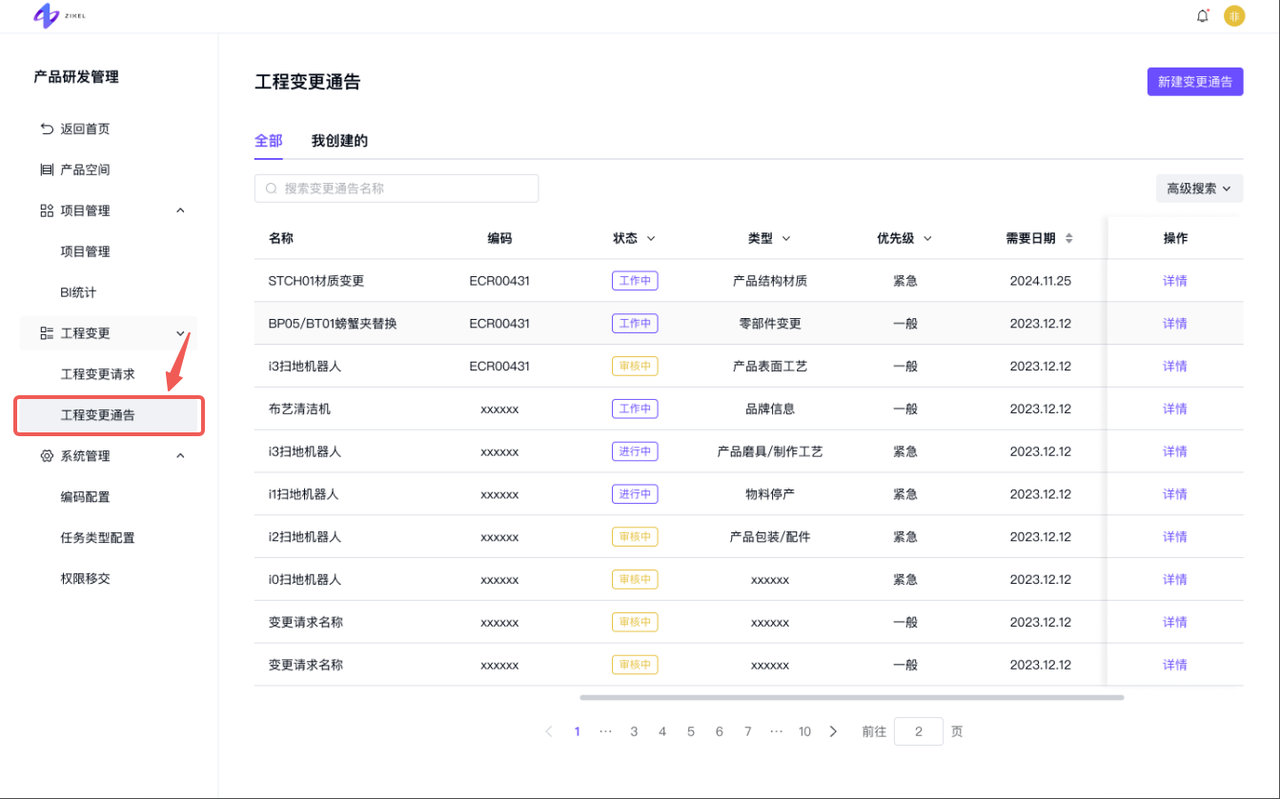This screenshot has height=799, width=1280.
Task: Open the user avatar menu
Action: (1234, 15)
